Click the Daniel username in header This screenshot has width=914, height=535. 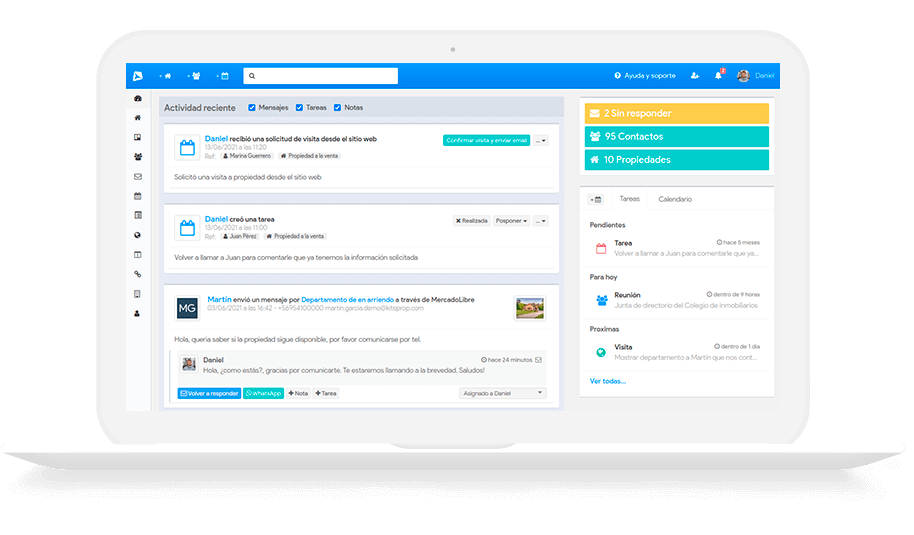pyautogui.click(x=764, y=76)
